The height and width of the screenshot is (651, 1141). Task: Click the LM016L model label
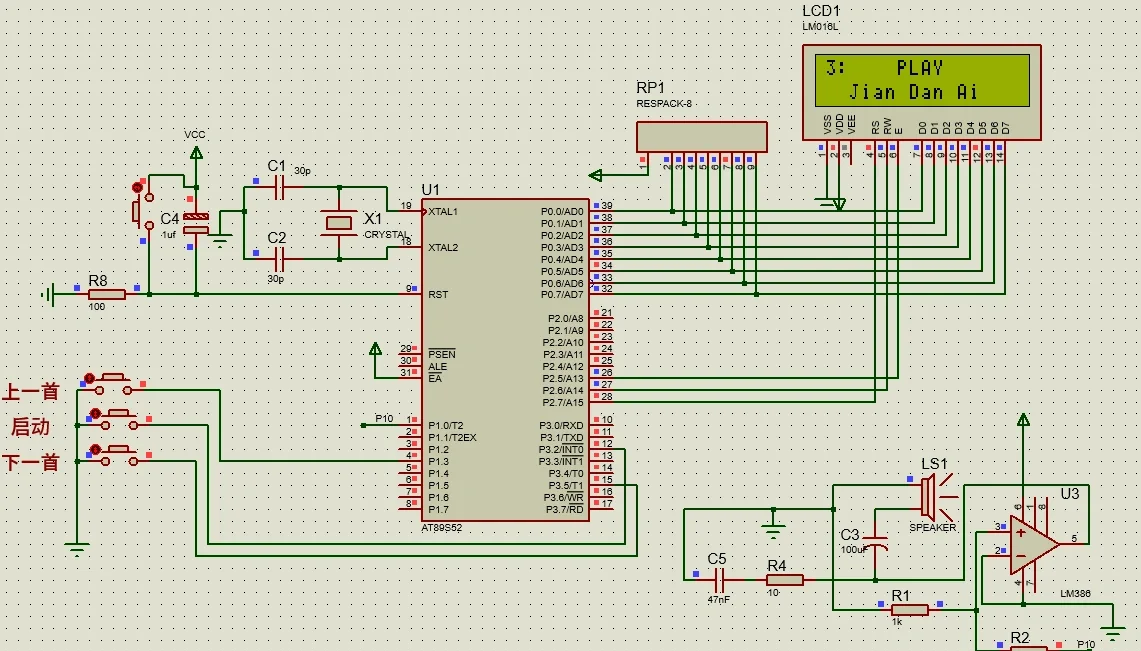click(x=820, y=26)
